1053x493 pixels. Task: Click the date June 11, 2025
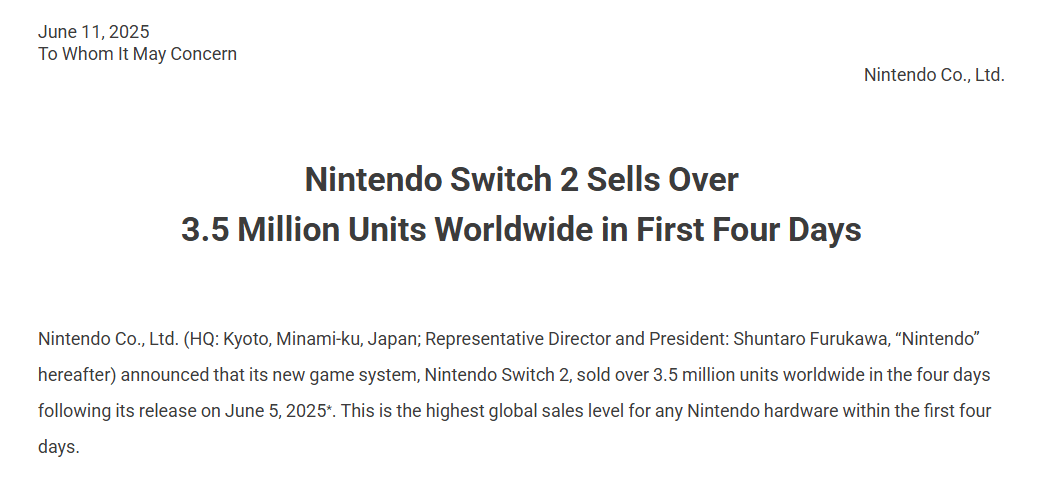93,32
